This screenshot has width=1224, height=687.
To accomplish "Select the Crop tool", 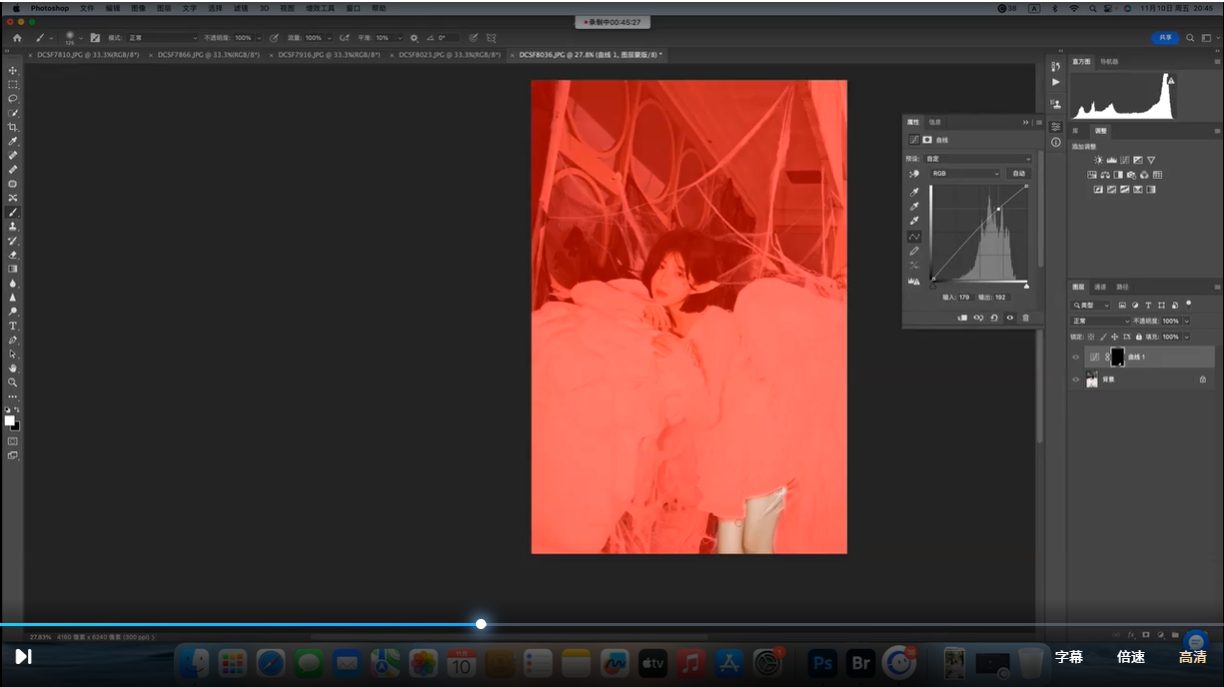I will (x=13, y=127).
